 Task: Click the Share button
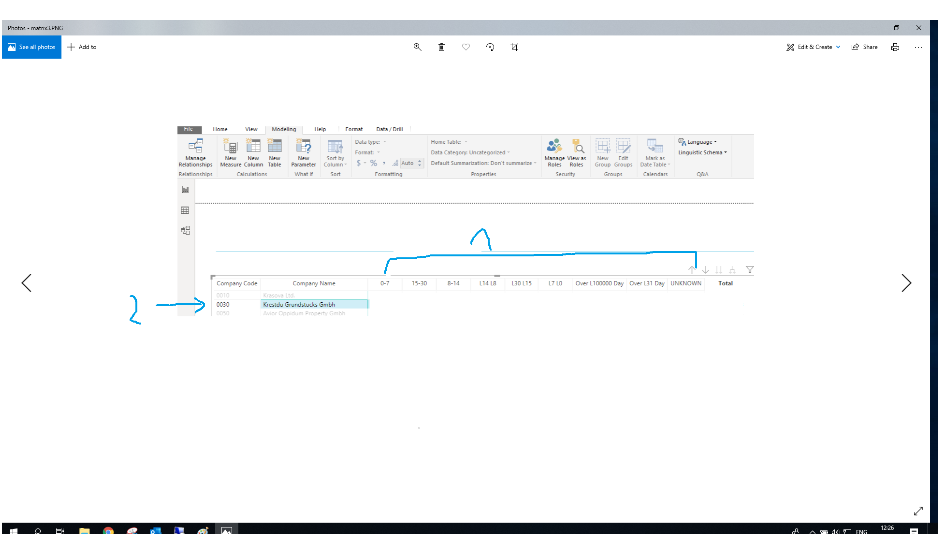tap(864, 47)
